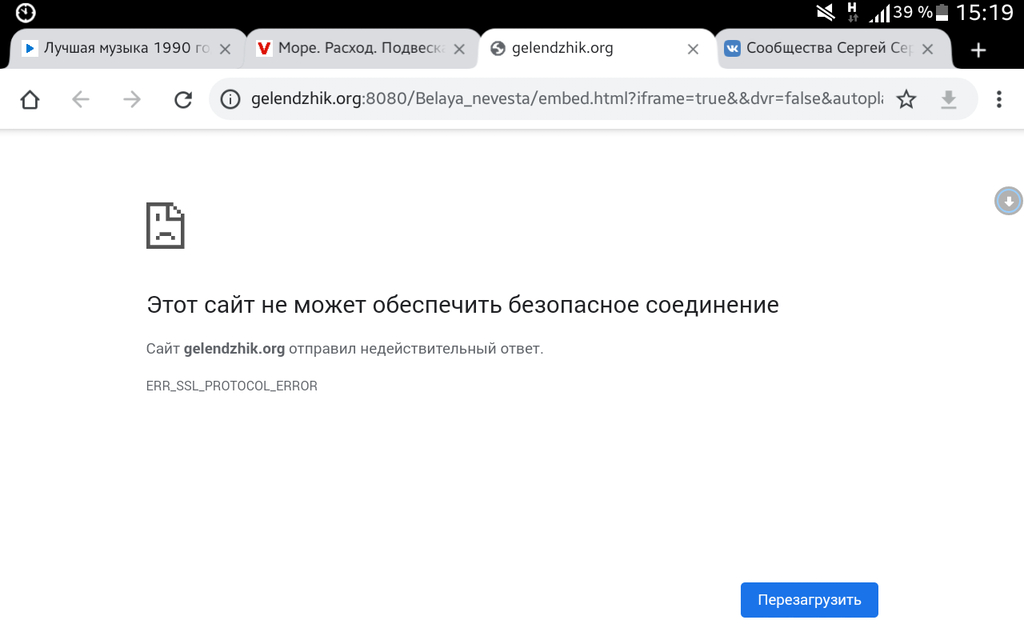Switch to Море. Расход. tab
The width and height of the screenshot is (1024, 640).
(x=350, y=48)
